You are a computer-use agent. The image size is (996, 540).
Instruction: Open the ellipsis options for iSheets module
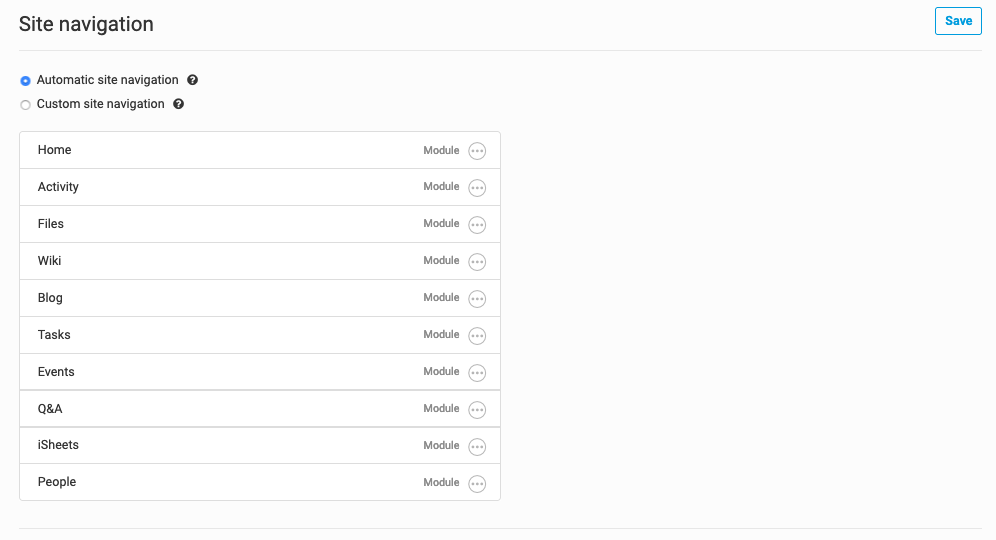pos(477,447)
